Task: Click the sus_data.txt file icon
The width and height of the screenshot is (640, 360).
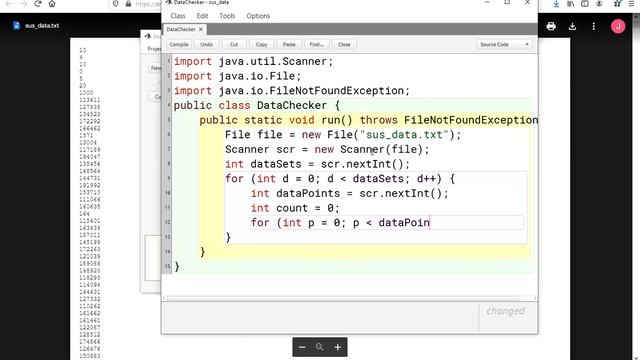Action: pyautogui.click(x=16, y=25)
